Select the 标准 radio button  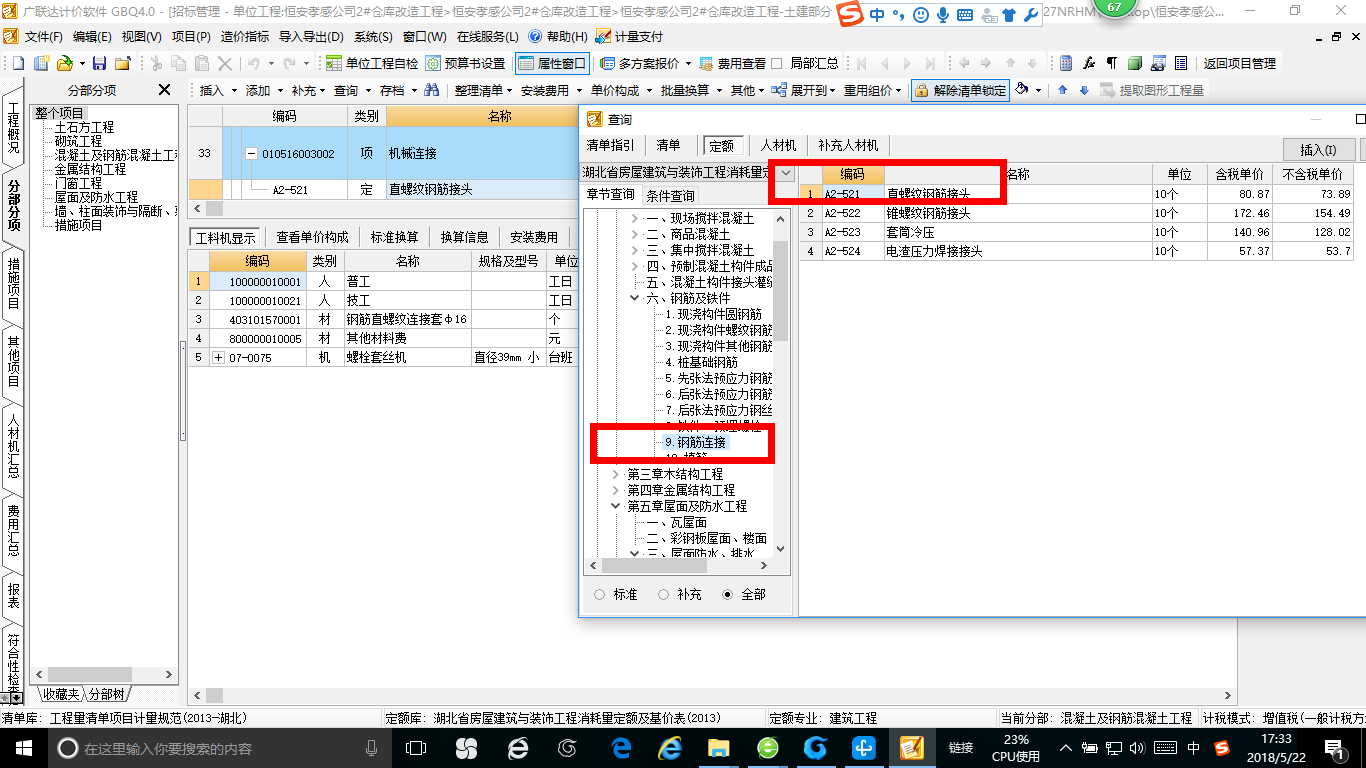point(600,594)
